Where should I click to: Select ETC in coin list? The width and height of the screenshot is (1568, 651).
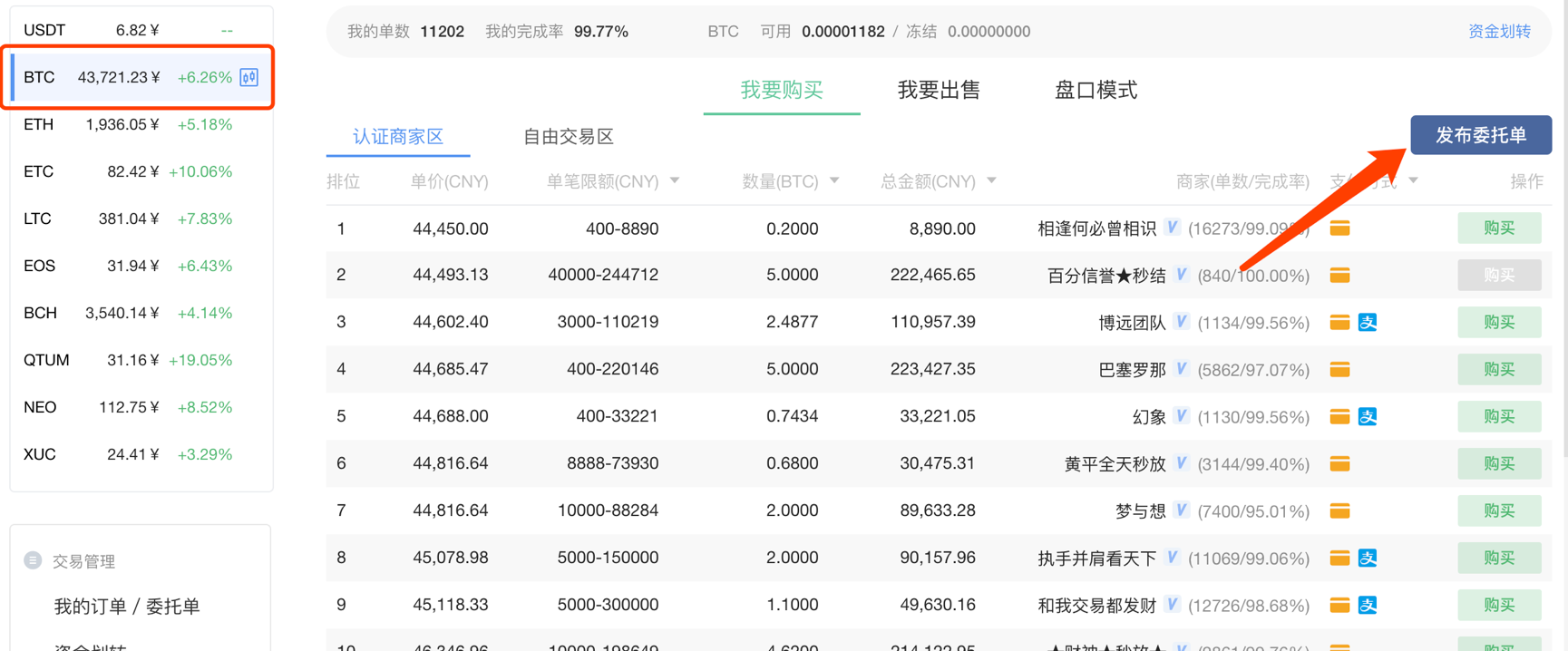[141, 171]
